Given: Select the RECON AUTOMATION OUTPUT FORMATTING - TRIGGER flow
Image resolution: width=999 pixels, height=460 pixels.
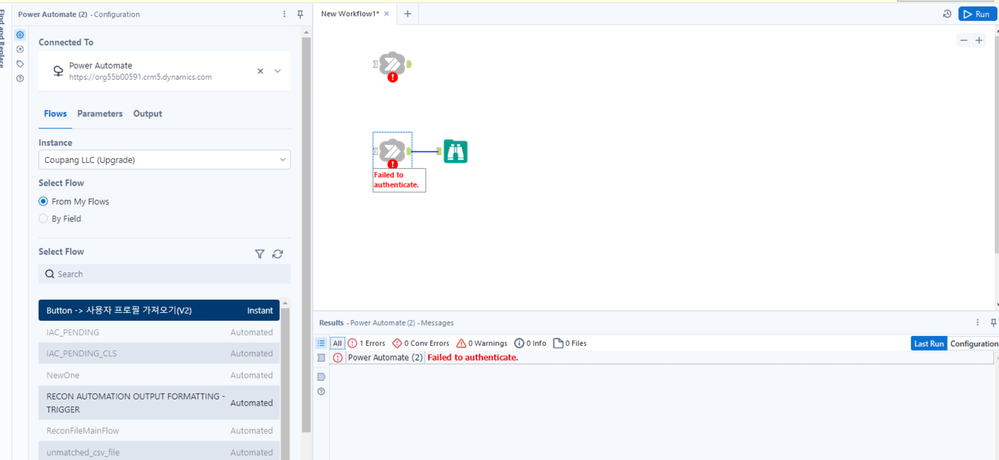Looking at the screenshot, I should coord(159,403).
